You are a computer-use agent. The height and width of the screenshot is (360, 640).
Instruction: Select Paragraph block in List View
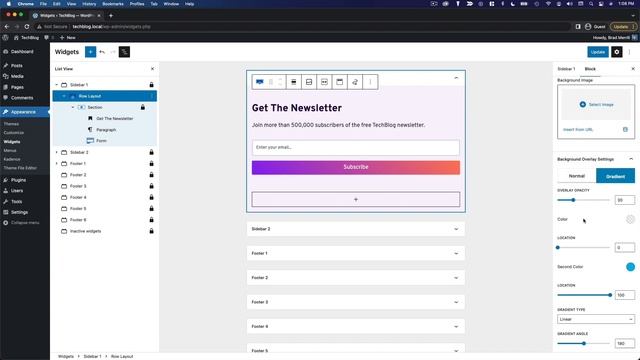click(x=106, y=130)
